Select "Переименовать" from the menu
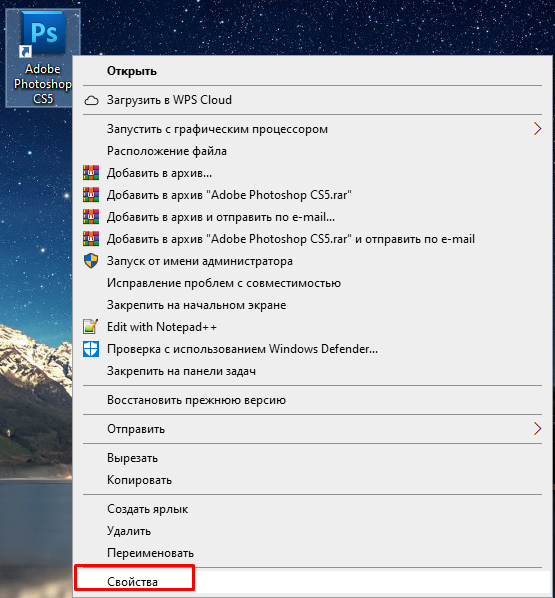This screenshot has width=555, height=598. point(312,553)
